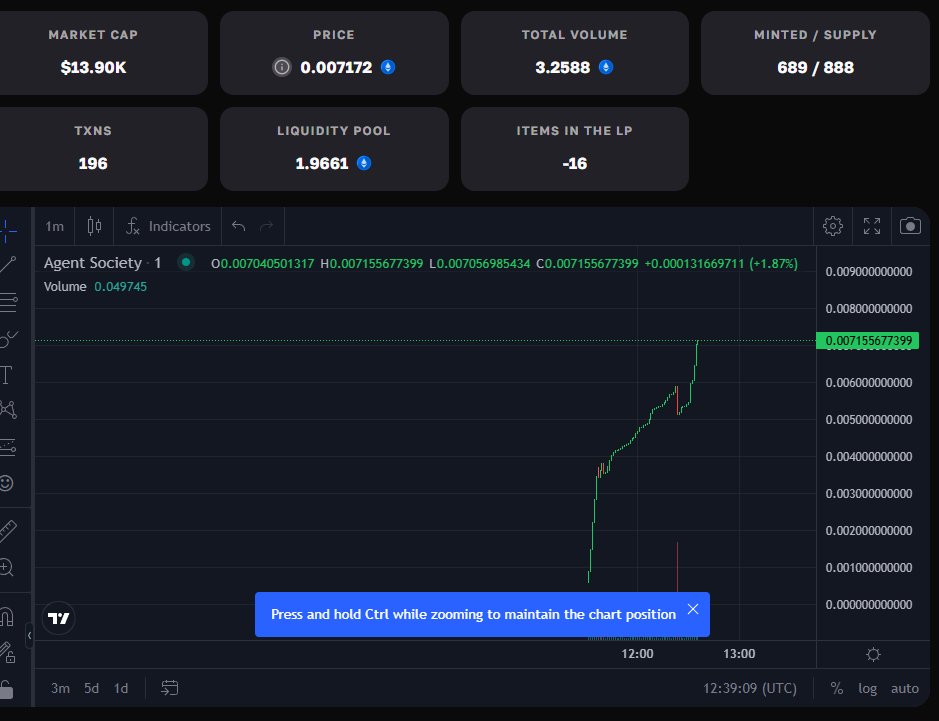The height and width of the screenshot is (721, 939).
Task: Click the price info icon
Action: point(281,67)
